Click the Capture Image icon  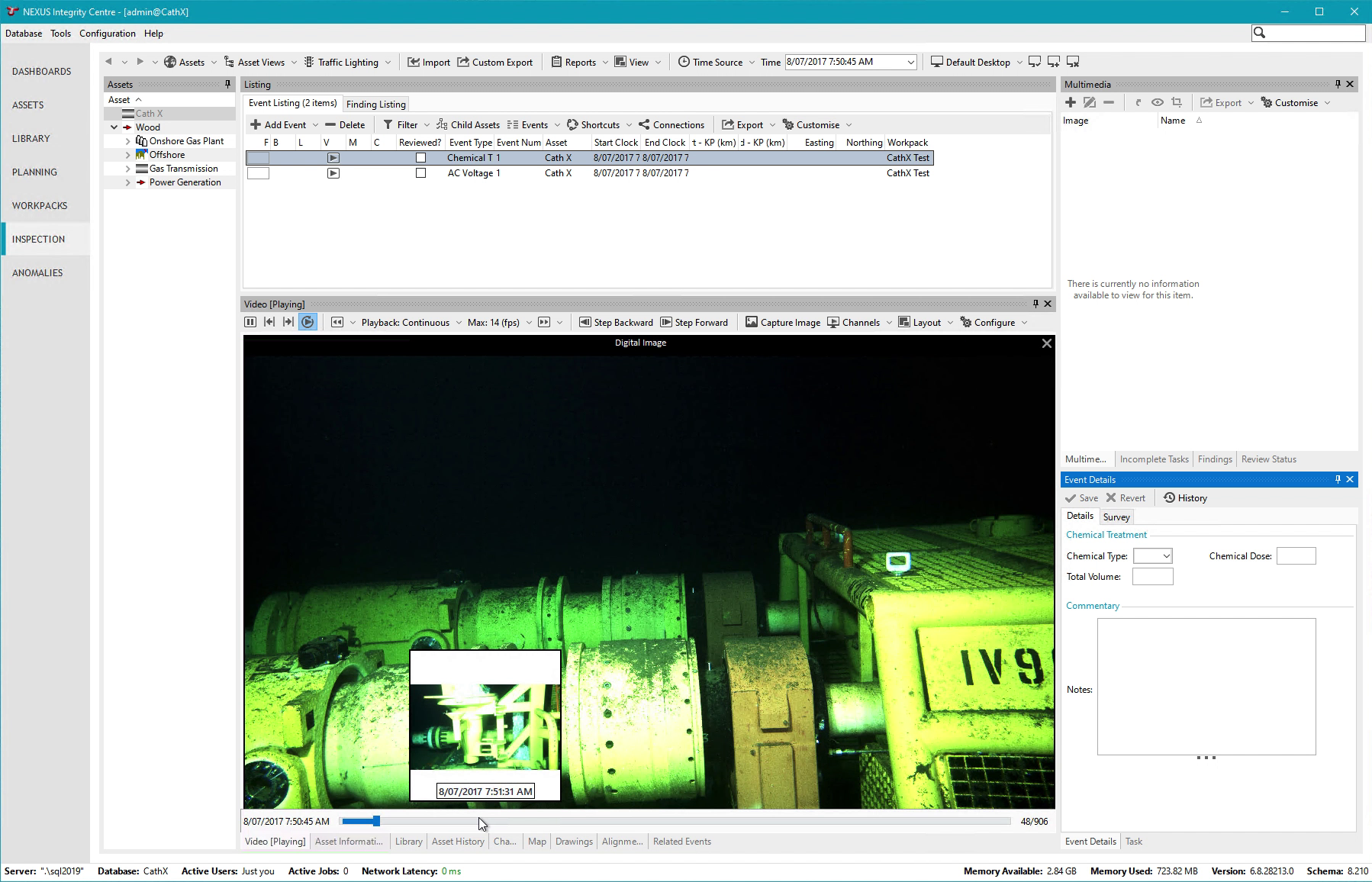[x=752, y=323]
